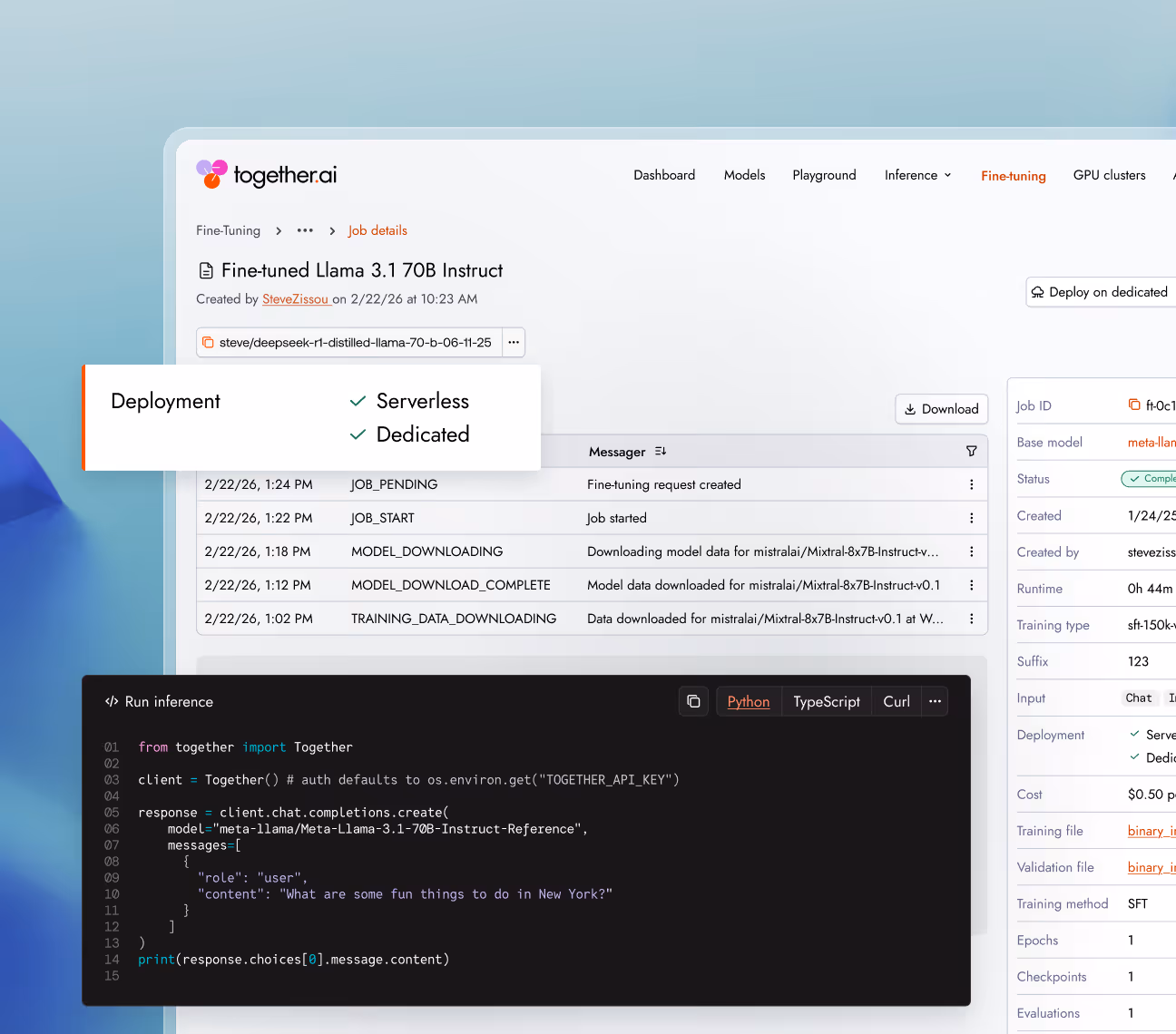Open row menu for MODEL_DOWNLOAD_COMPLETE event
This screenshot has width=1176, height=1034.
[x=971, y=585]
